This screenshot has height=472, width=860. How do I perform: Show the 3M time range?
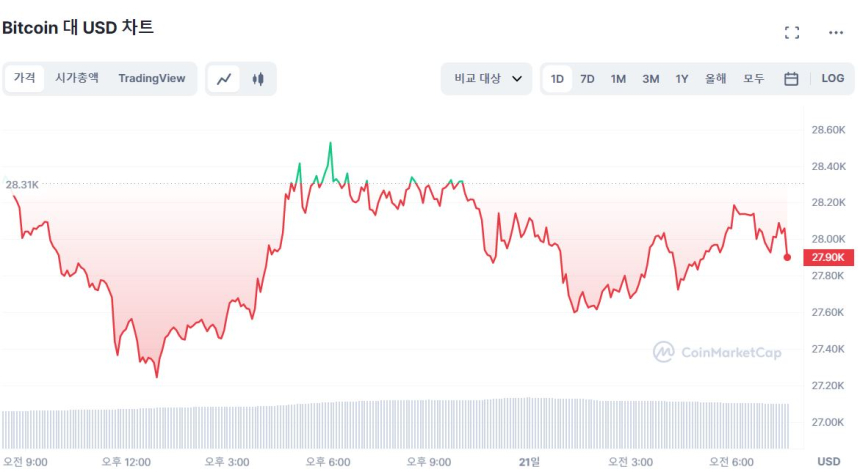[650, 79]
